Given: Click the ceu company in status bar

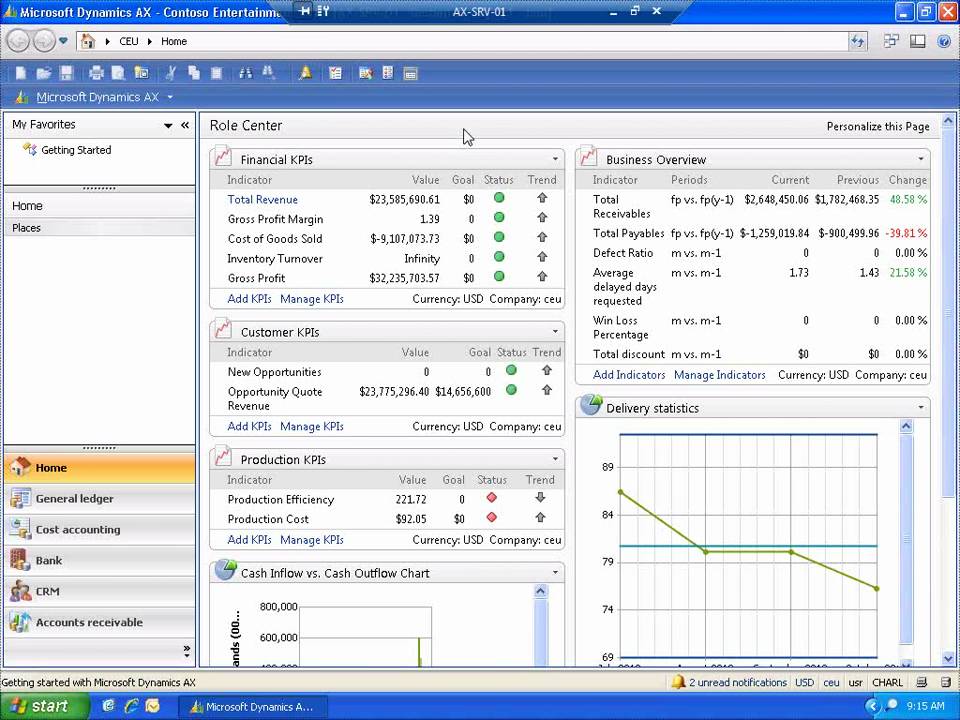Looking at the screenshot, I should (x=831, y=682).
